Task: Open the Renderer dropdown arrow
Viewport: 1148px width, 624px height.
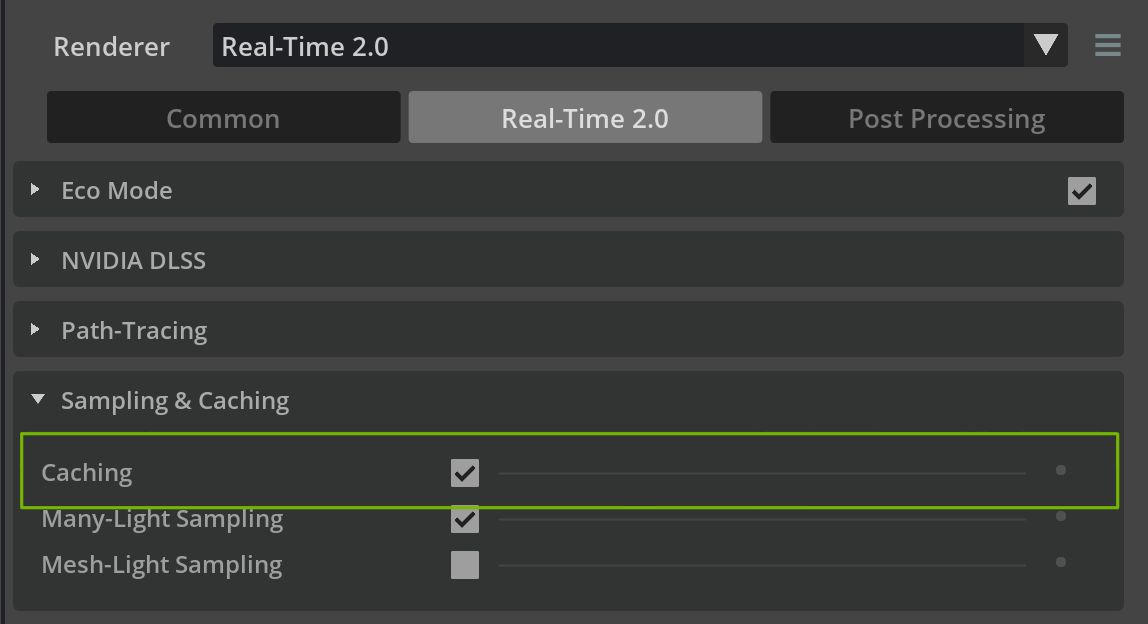Action: (x=1045, y=45)
